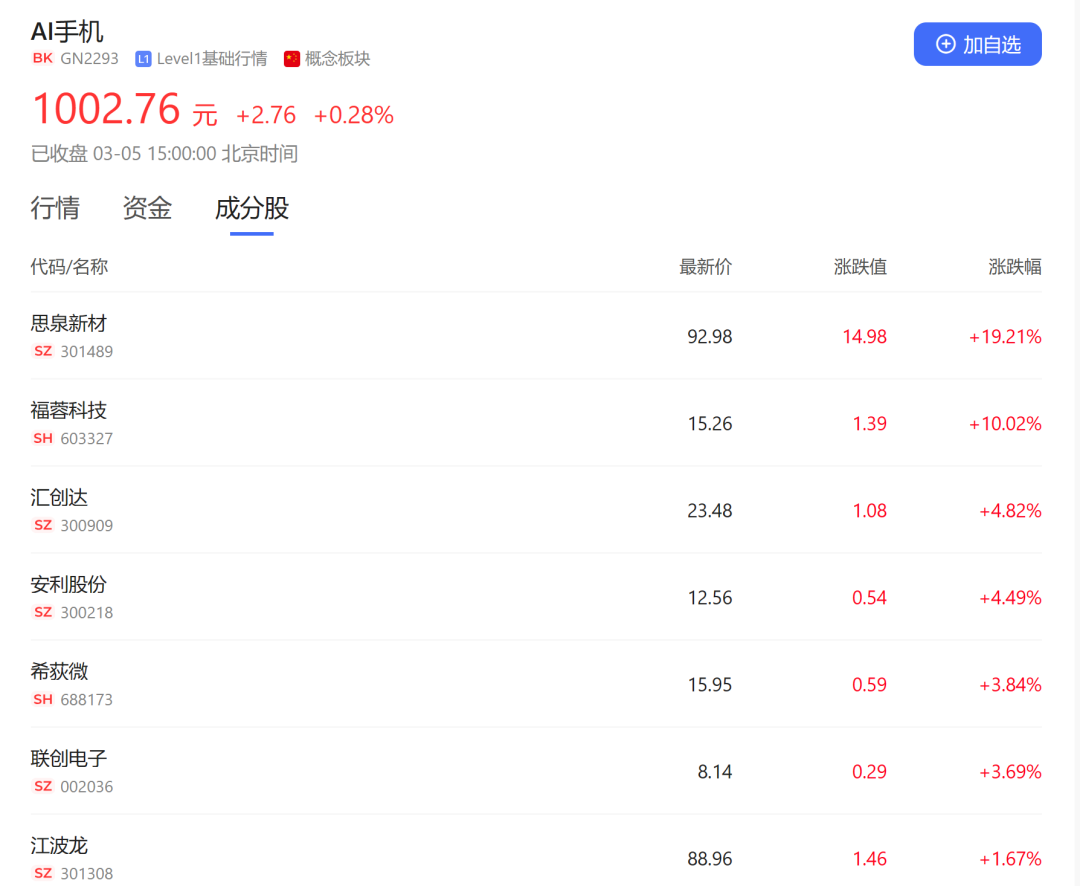Viewport: 1080px width, 886px height.
Task: Click latest price 15.26
Action: tap(709, 423)
